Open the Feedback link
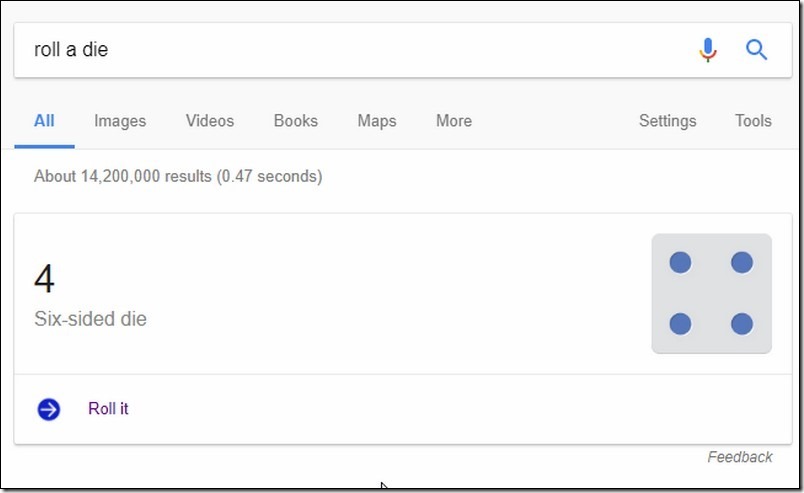804x493 pixels. 740,457
